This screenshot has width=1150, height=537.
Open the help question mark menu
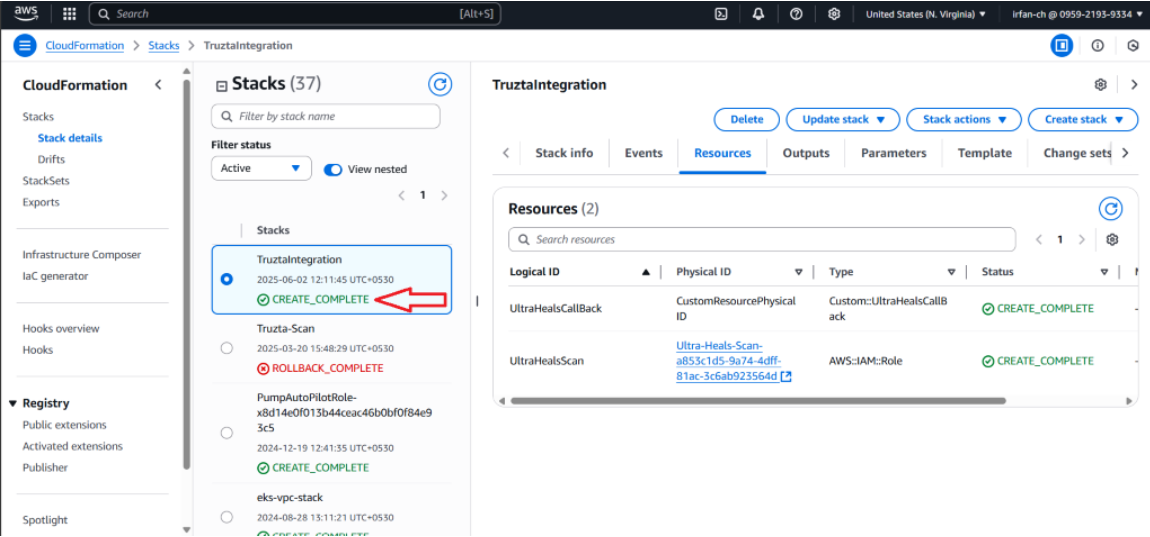796,14
